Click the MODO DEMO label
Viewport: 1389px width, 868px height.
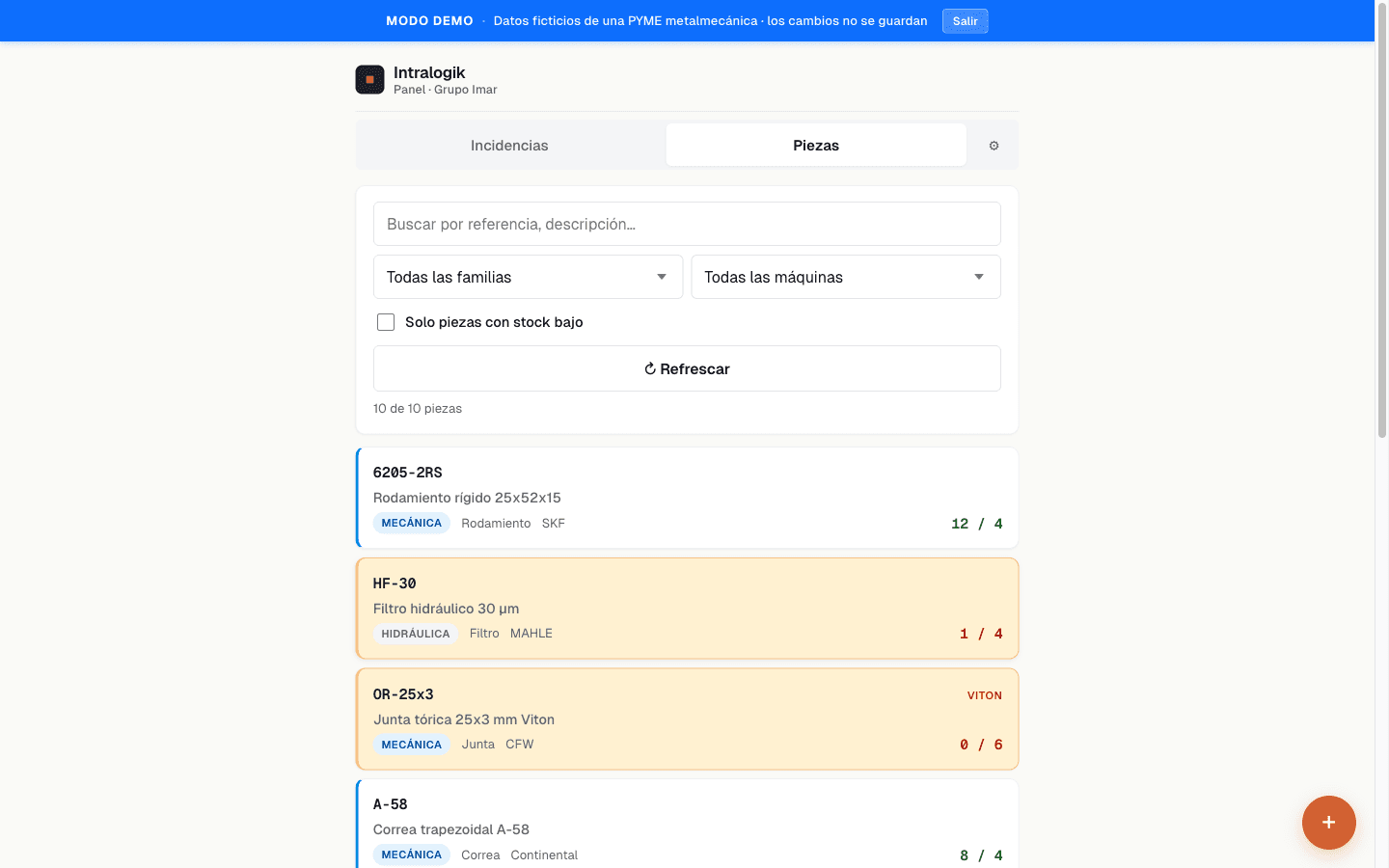(429, 21)
